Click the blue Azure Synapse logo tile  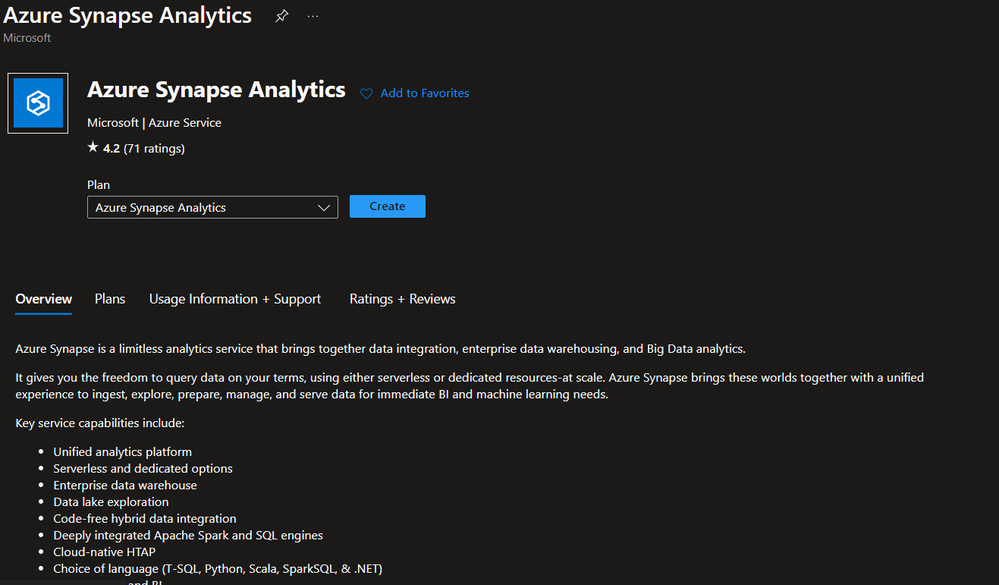coord(38,103)
